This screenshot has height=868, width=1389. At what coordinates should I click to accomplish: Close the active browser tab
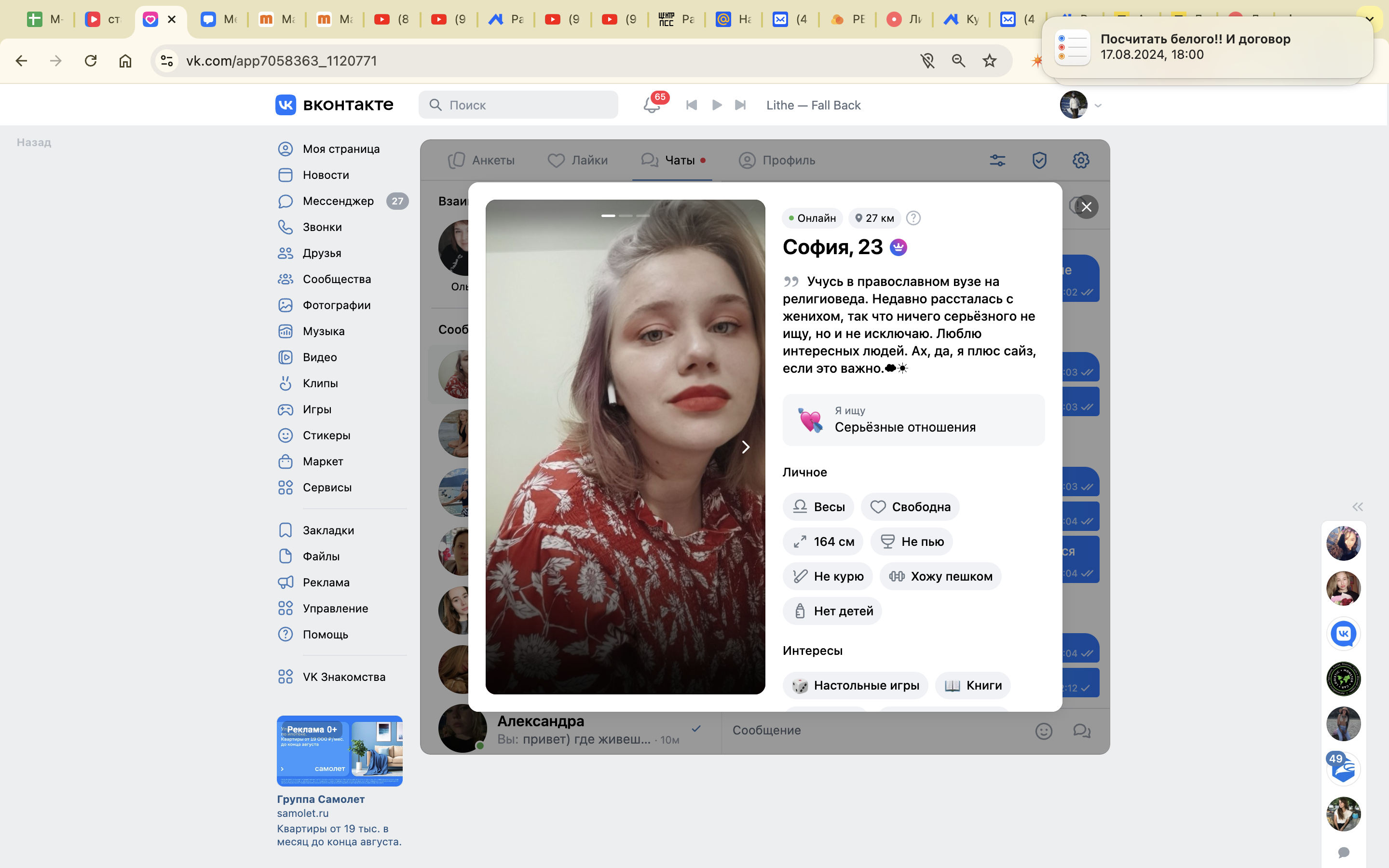(x=172, y=19)
